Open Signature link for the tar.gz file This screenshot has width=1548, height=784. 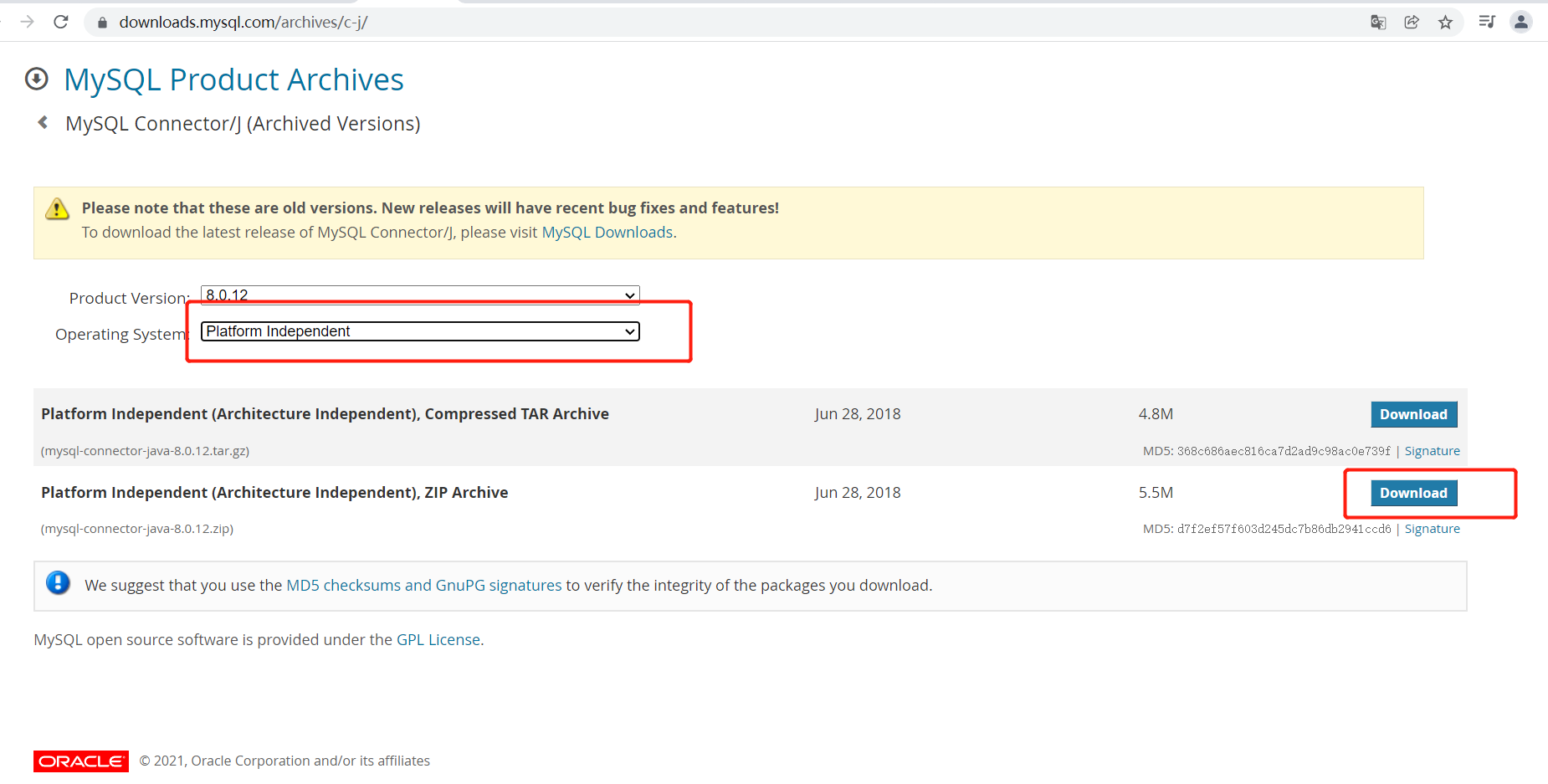pos(1432,451)
